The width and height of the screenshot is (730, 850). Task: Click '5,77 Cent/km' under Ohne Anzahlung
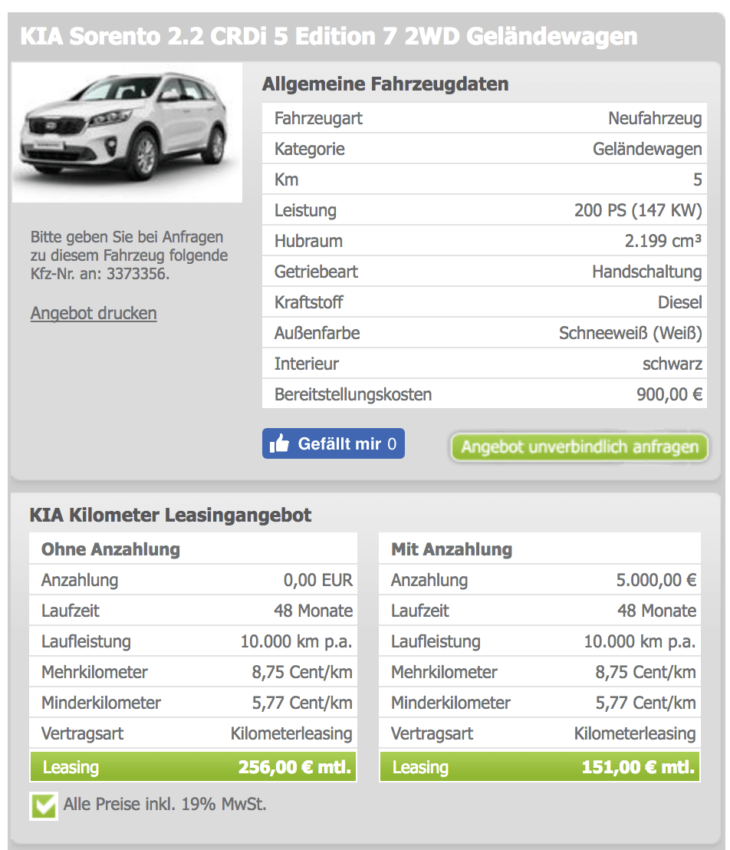pyautogui.click(x=302, y=703)
